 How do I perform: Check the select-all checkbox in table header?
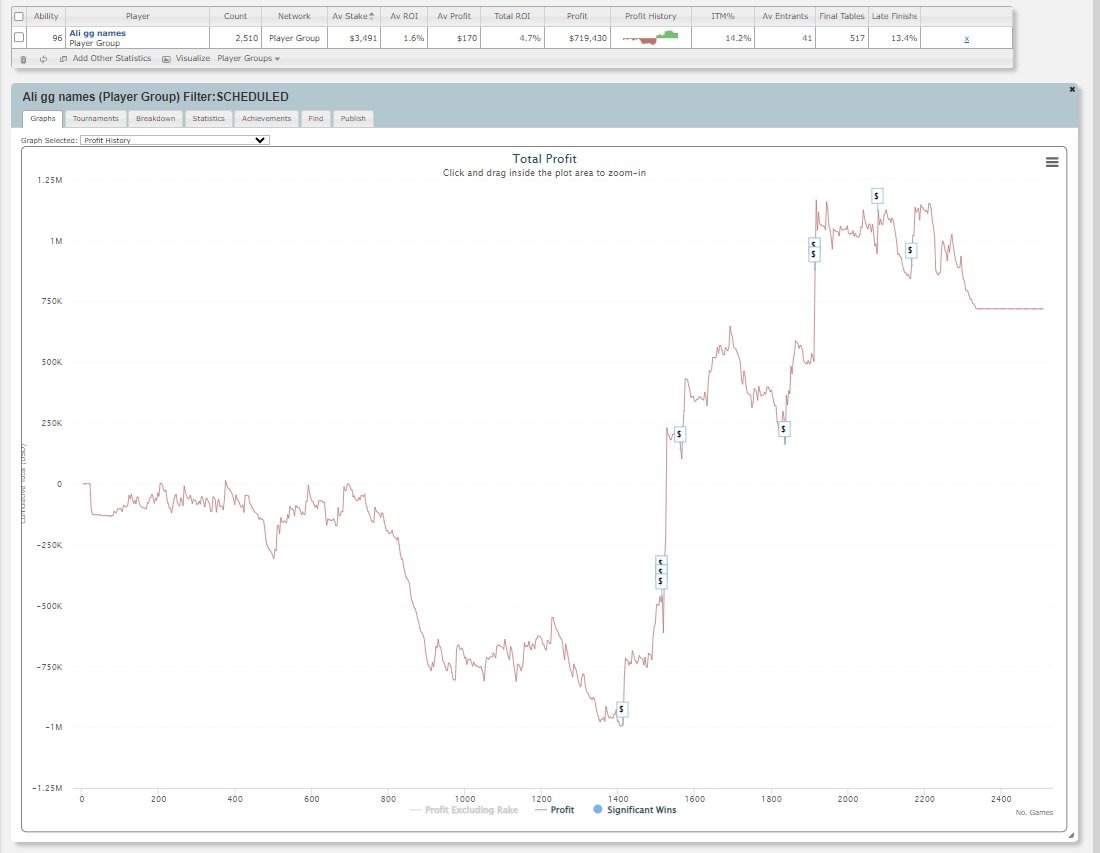19,17
